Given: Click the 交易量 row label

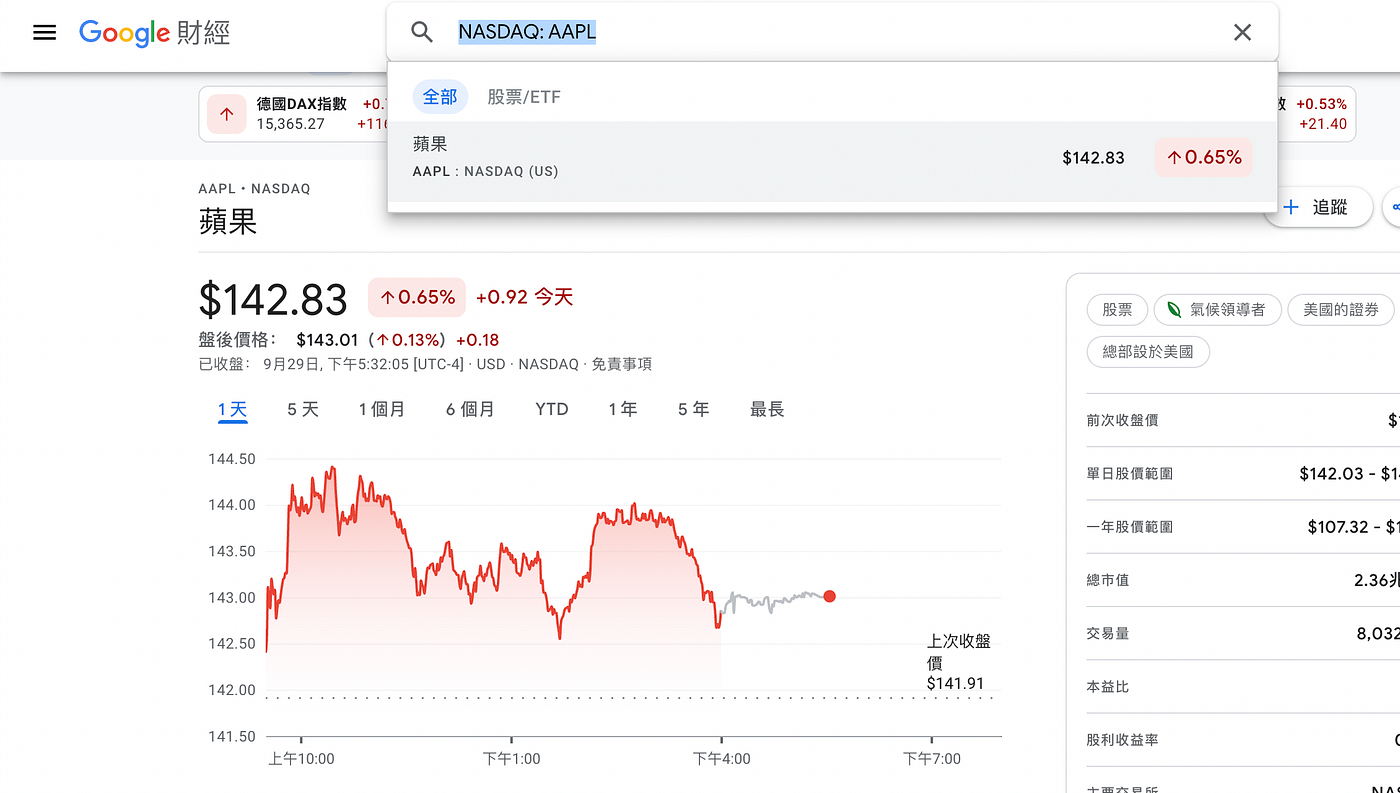Looking at the screenshot, I should pos(1108,633).
